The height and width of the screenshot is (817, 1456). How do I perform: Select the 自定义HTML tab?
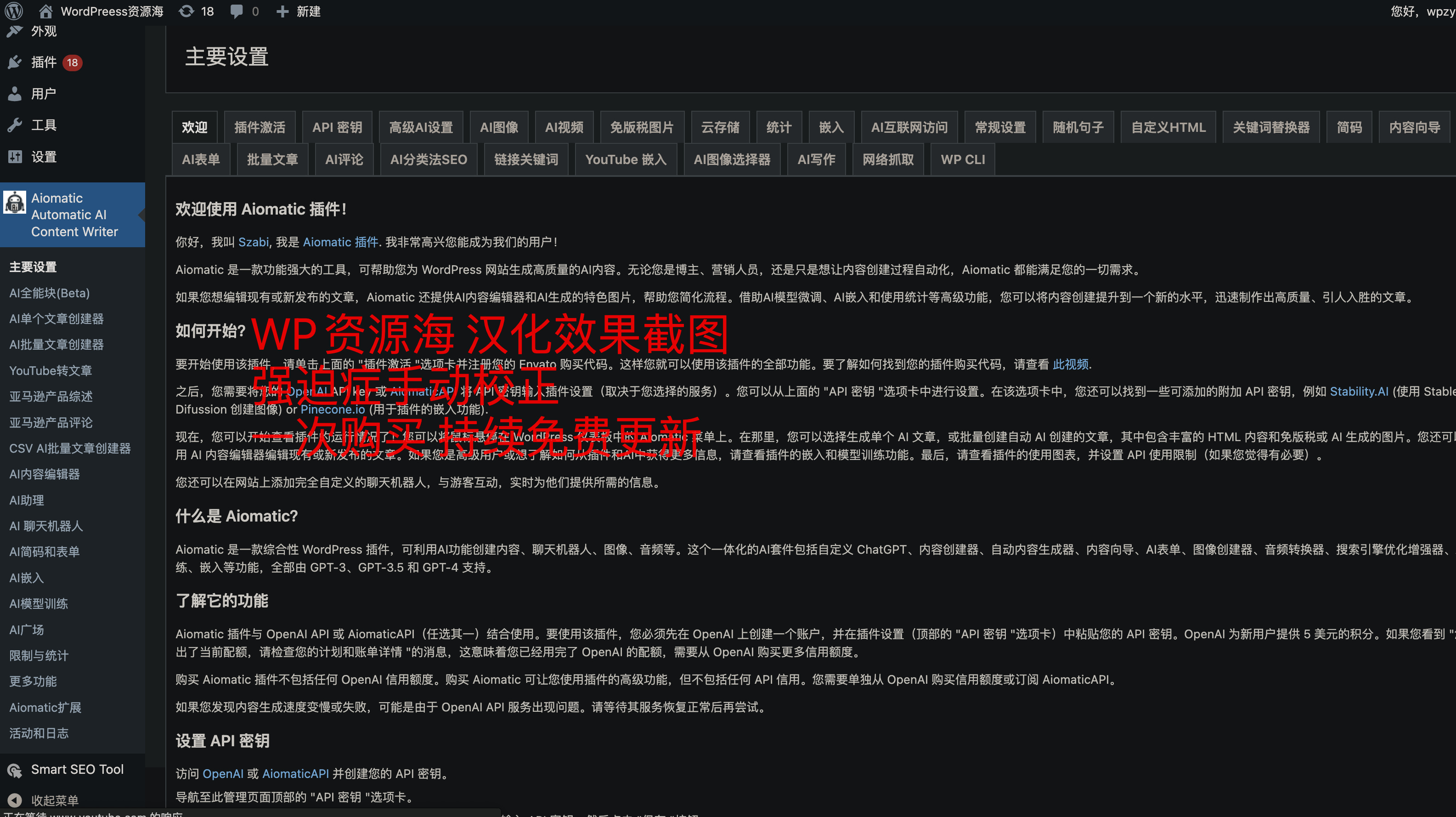(x=1168, y=127)
